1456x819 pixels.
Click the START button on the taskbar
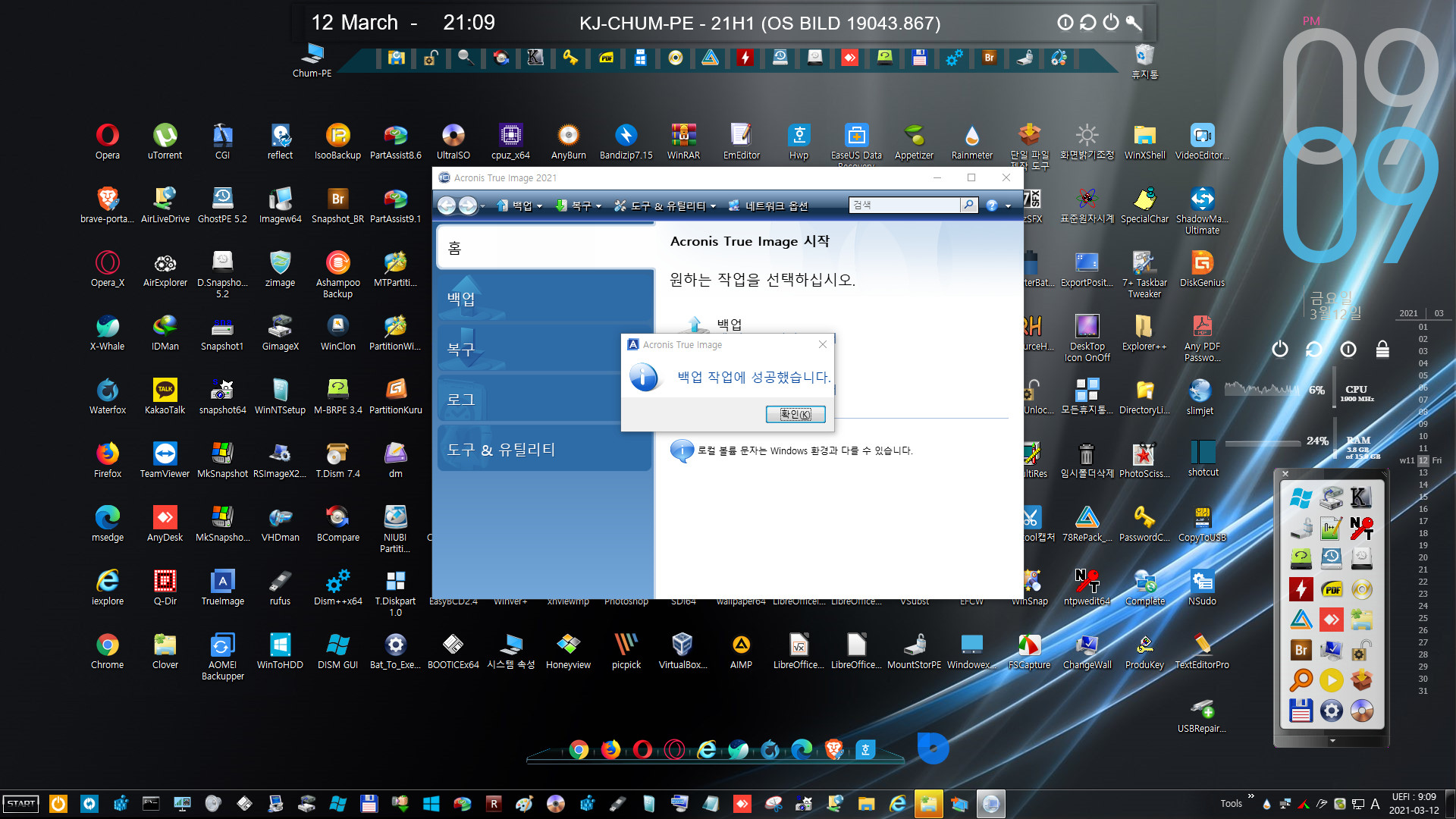click(x=21, y=804)
